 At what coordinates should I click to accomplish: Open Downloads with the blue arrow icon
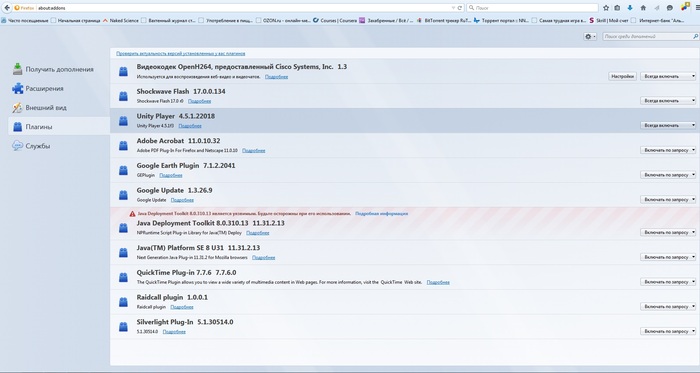tap(630, 8)
